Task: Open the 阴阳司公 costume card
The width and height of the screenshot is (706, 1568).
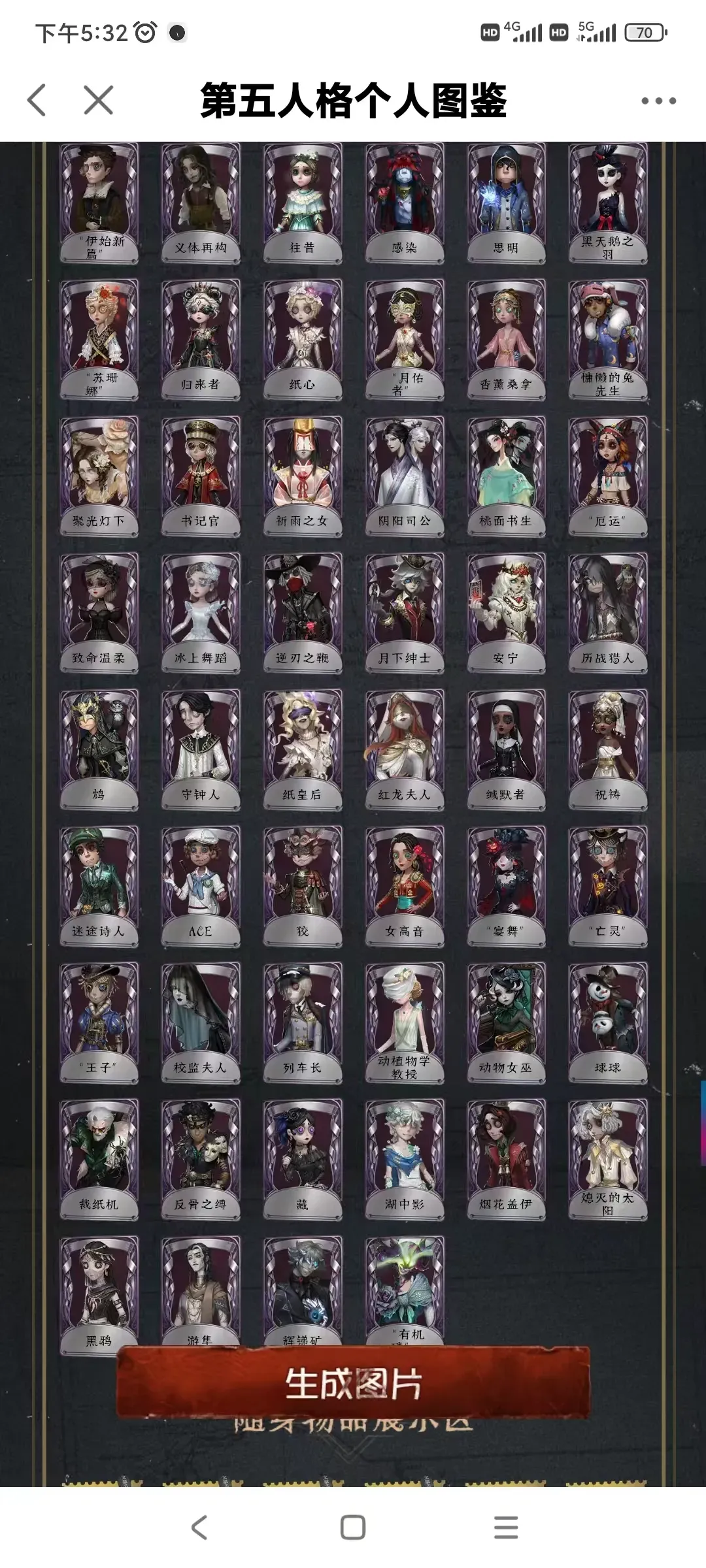Action: [405, 476]
